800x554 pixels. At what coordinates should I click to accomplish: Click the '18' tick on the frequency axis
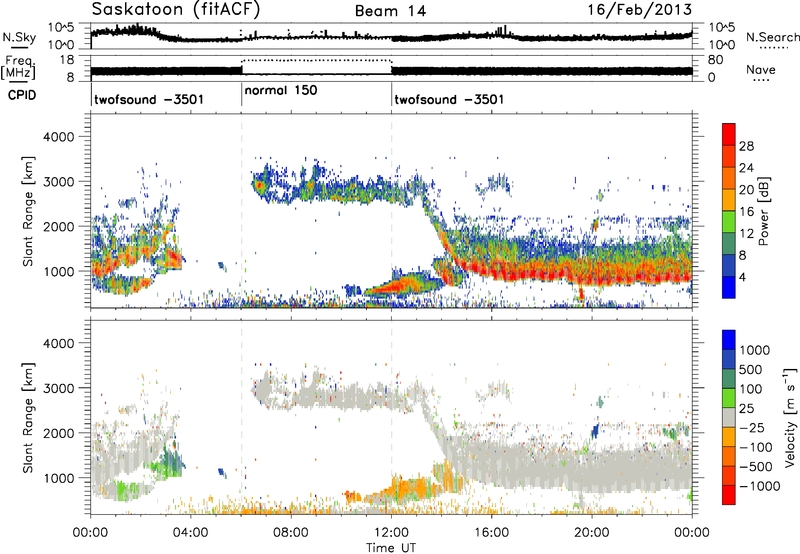(x=66, y=60)
